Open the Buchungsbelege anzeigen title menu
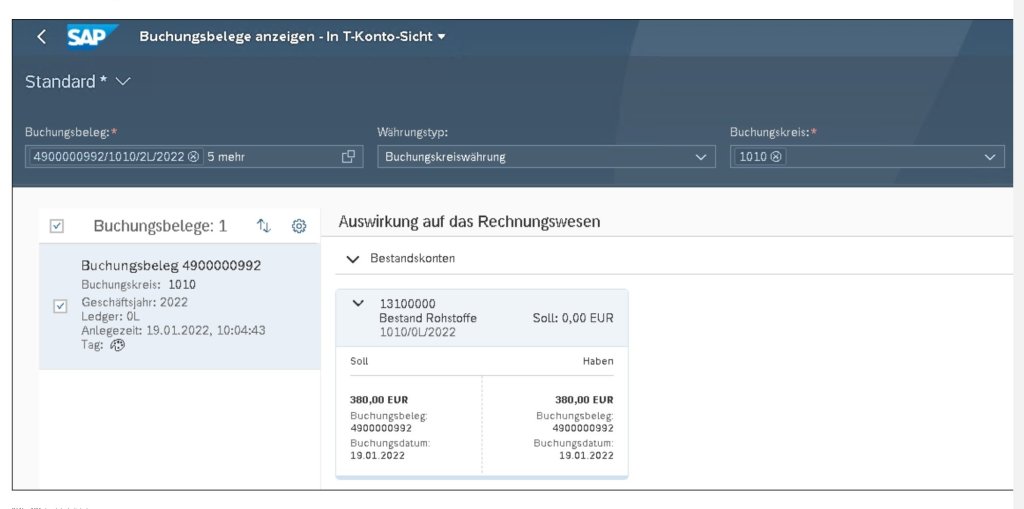This screenshot has width=1024, height=509. pyautogui.click(x=442, y=37)
